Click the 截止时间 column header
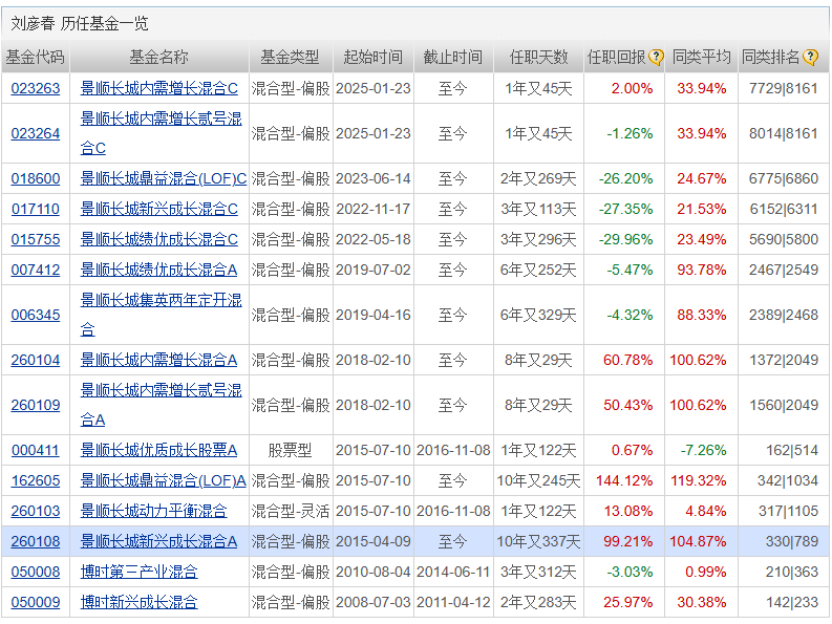This screenshot has width=832, height=624. [x=454, y=57]
